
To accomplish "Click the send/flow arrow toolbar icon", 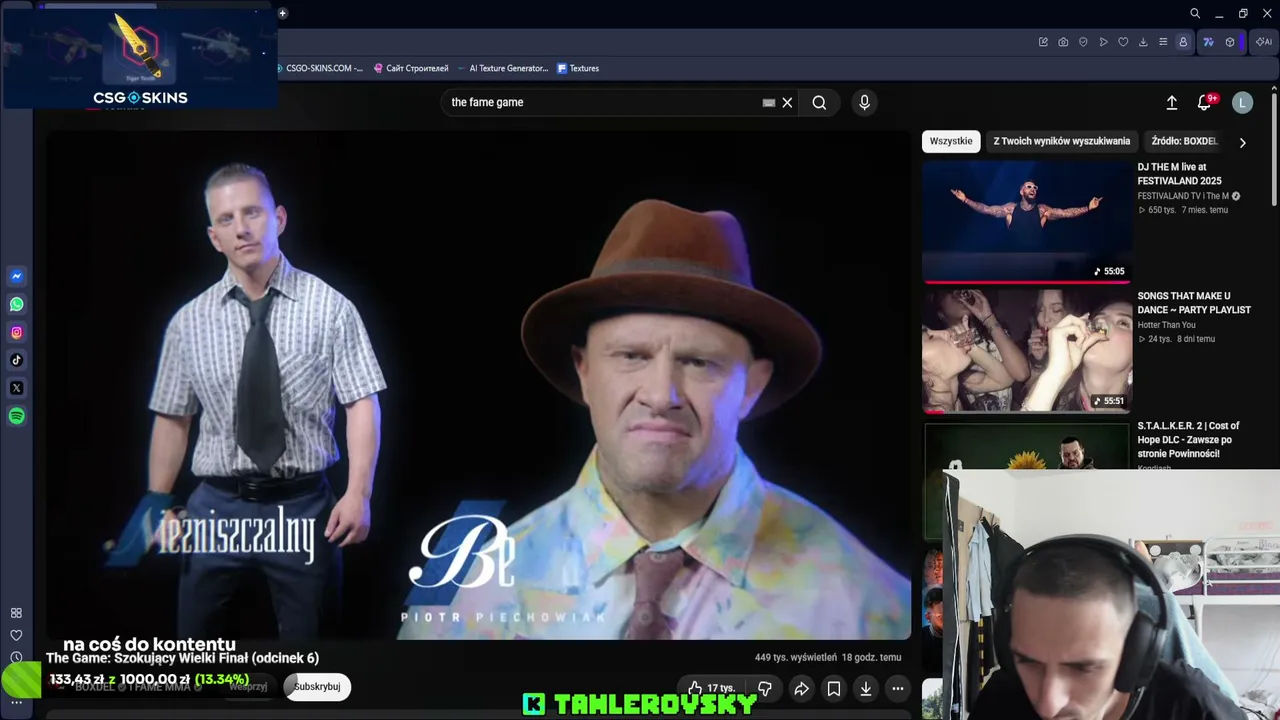I will (x=1103, y=42).
